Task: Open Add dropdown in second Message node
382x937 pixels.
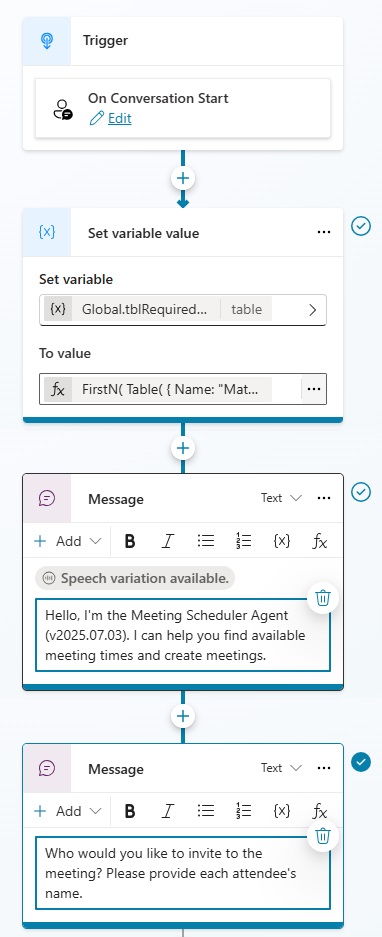Action: click(x=68, y=811)
